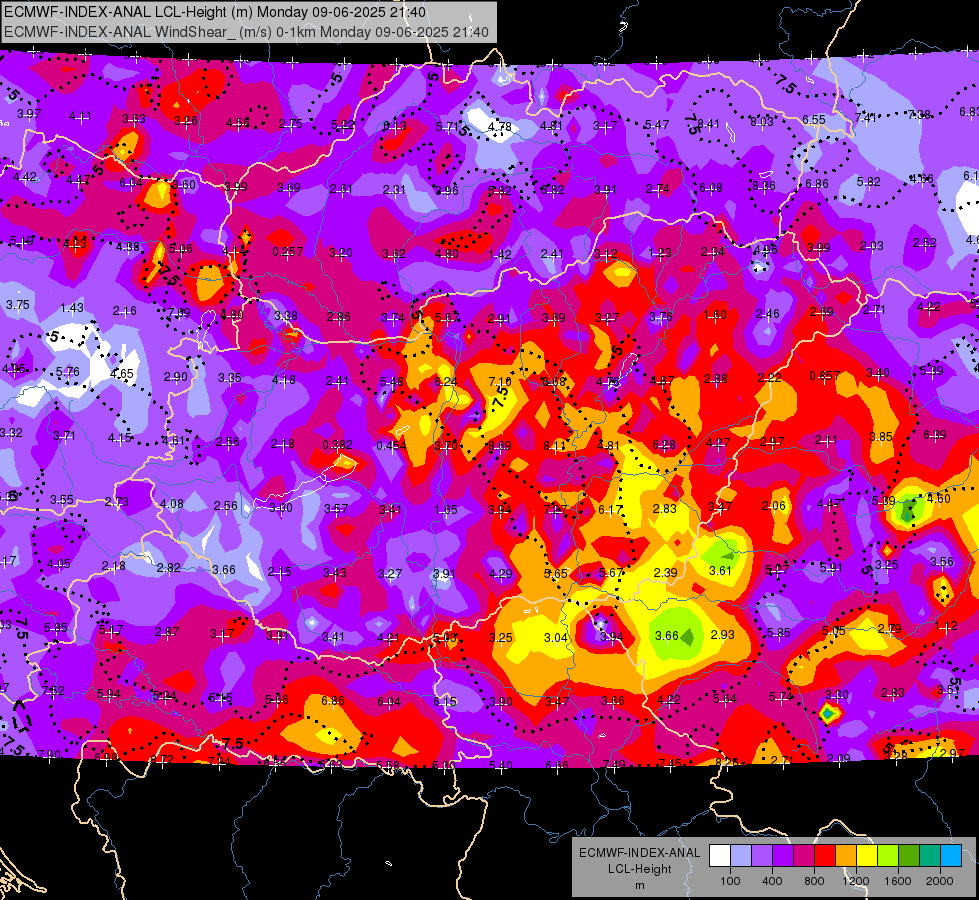This screenshot has height=900, width=979.
Task: Click the '400' legend scale label
Action: coord(772,881)
